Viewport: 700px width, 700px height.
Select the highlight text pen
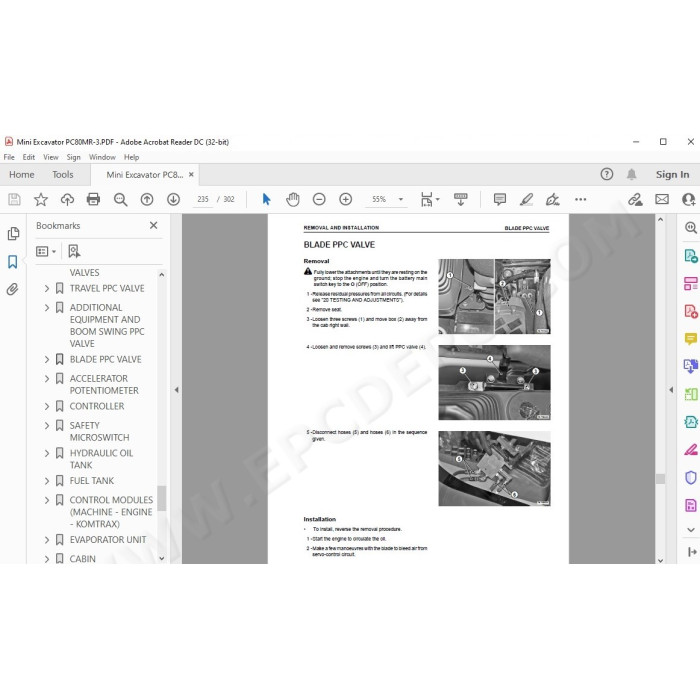click(x=526, y=199)
